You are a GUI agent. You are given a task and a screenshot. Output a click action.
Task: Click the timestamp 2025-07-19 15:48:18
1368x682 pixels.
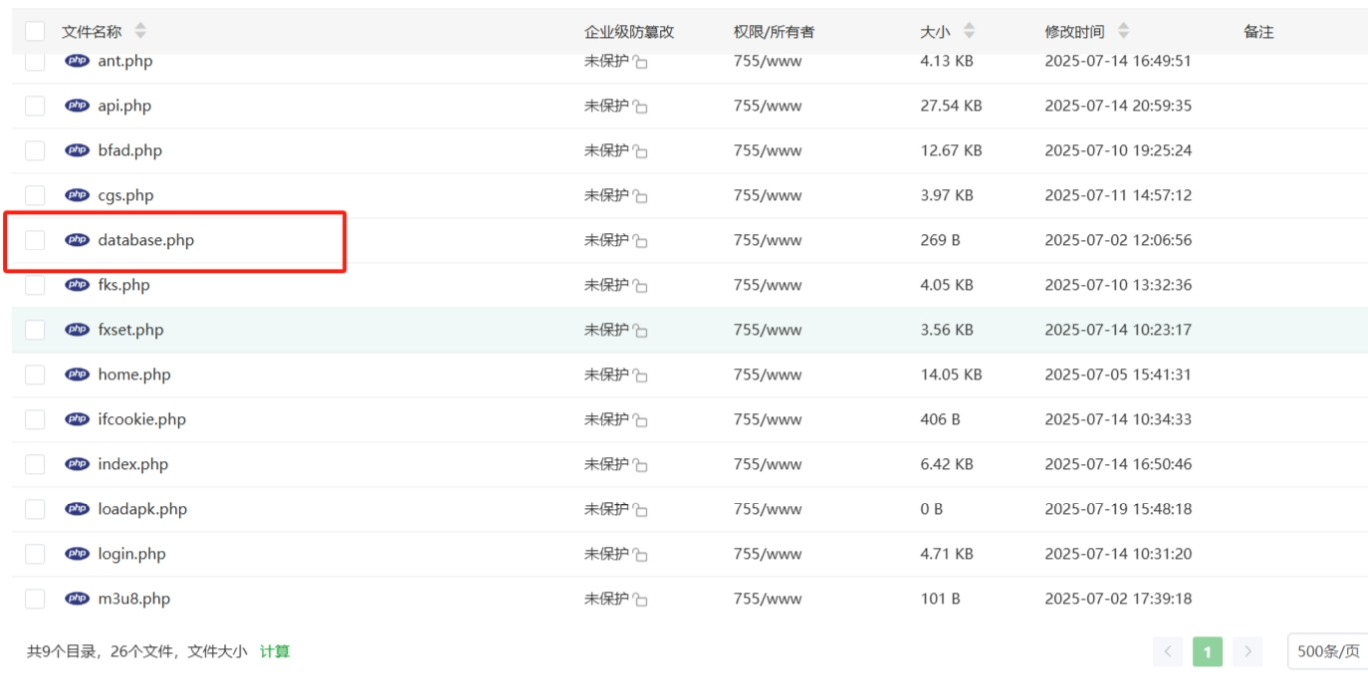1118,509
